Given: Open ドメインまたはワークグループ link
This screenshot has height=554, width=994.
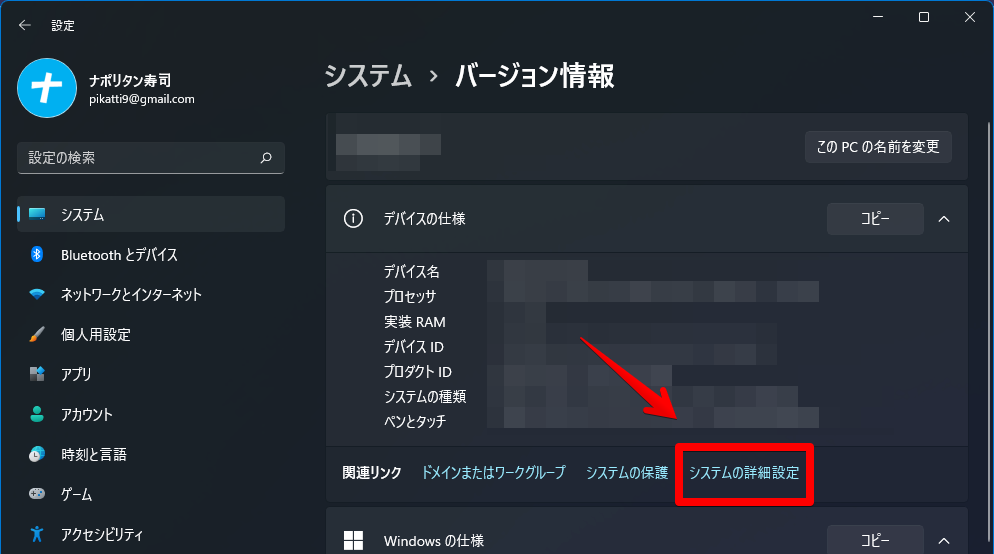Looking at the screenshot, I should point(493,472).
